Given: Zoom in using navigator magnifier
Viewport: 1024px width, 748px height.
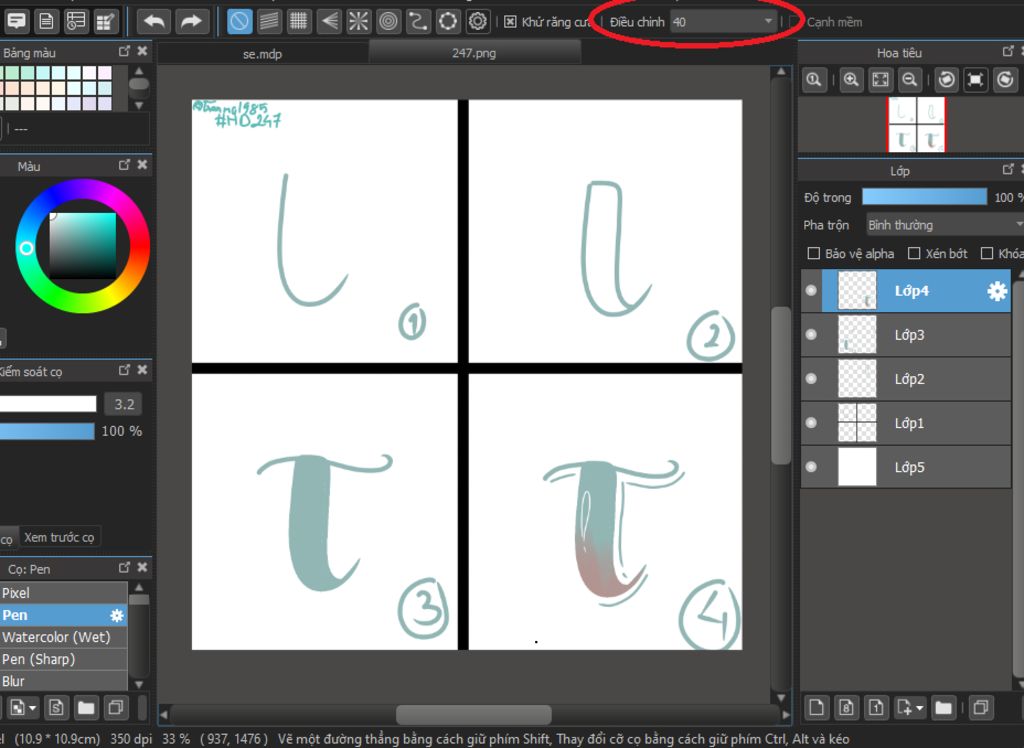Looking at the screenshot, I should pyautogui.click(x=851, y=80).
